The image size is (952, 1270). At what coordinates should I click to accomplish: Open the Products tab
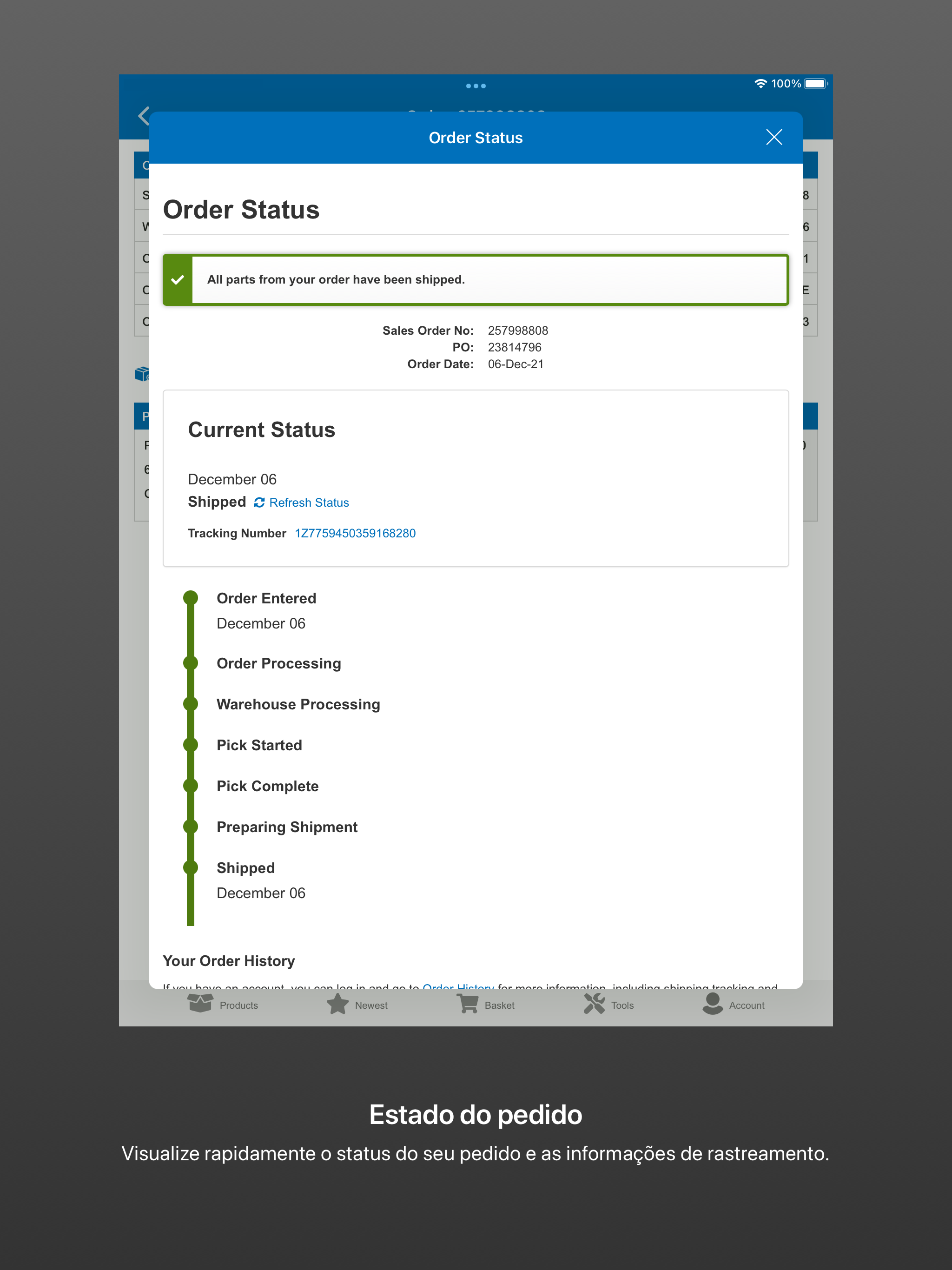223,1005
